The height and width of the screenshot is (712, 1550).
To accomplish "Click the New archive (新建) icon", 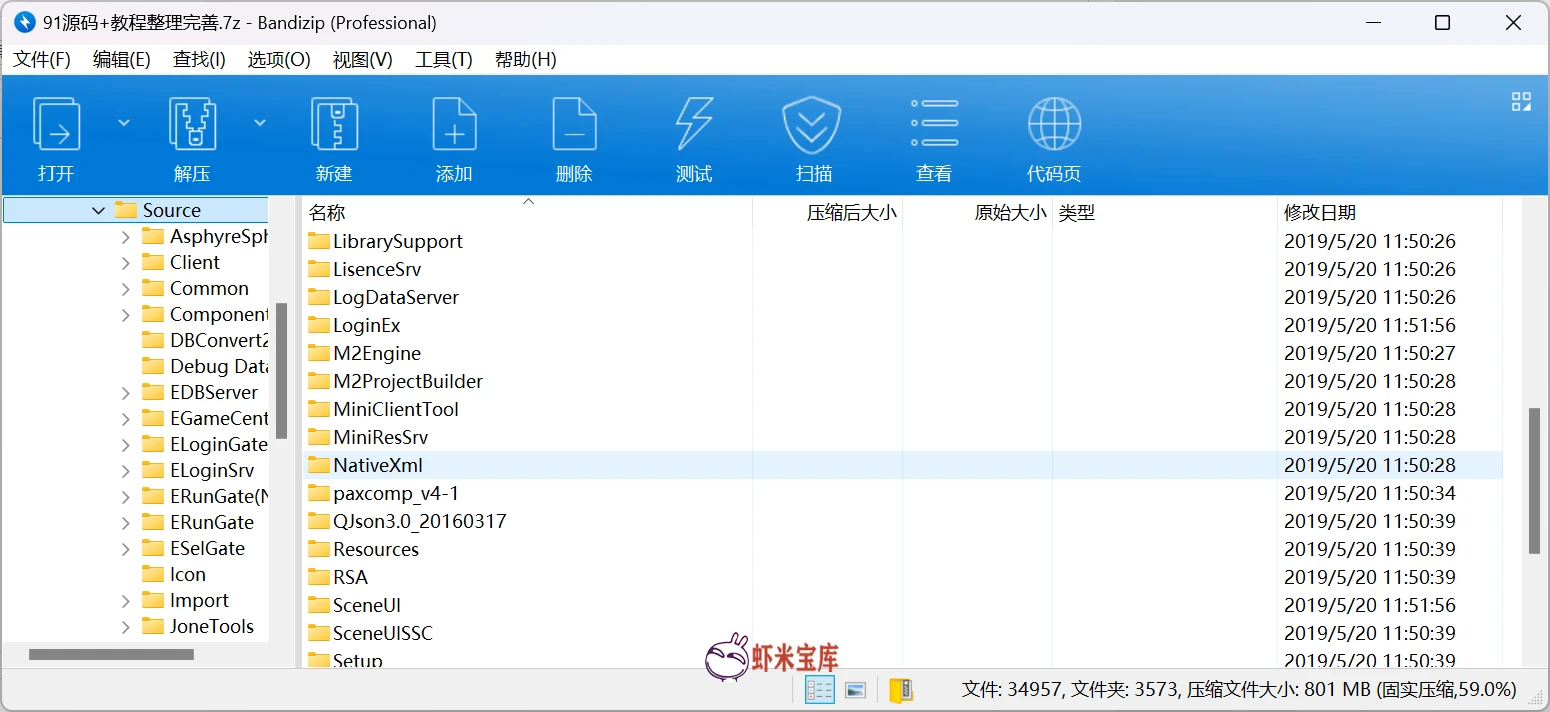I will (334, 124).
